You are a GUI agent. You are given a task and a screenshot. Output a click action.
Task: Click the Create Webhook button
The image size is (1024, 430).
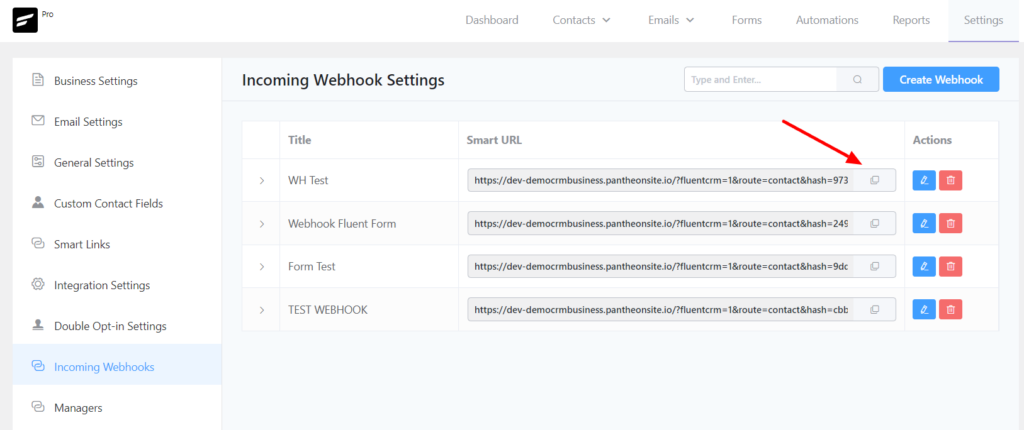tap(940, 80)
